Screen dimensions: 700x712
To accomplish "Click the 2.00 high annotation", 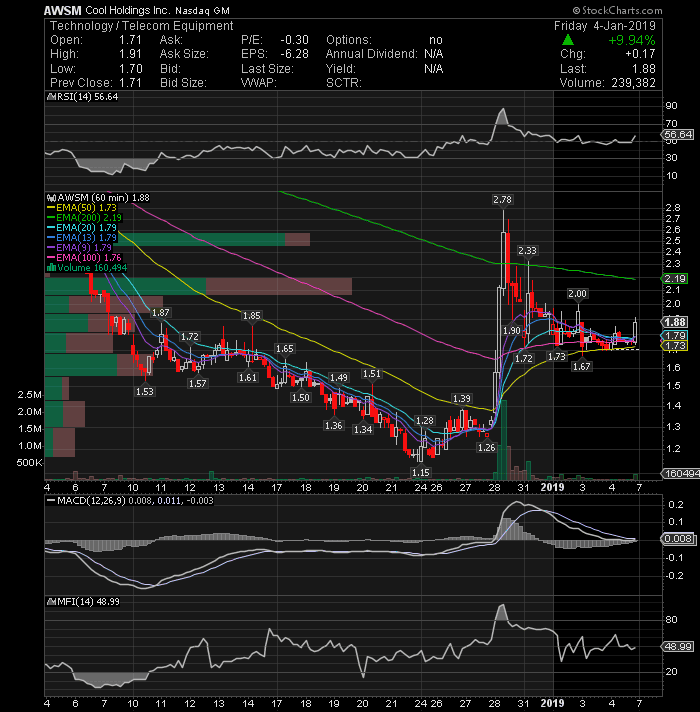I will (577, 294).
